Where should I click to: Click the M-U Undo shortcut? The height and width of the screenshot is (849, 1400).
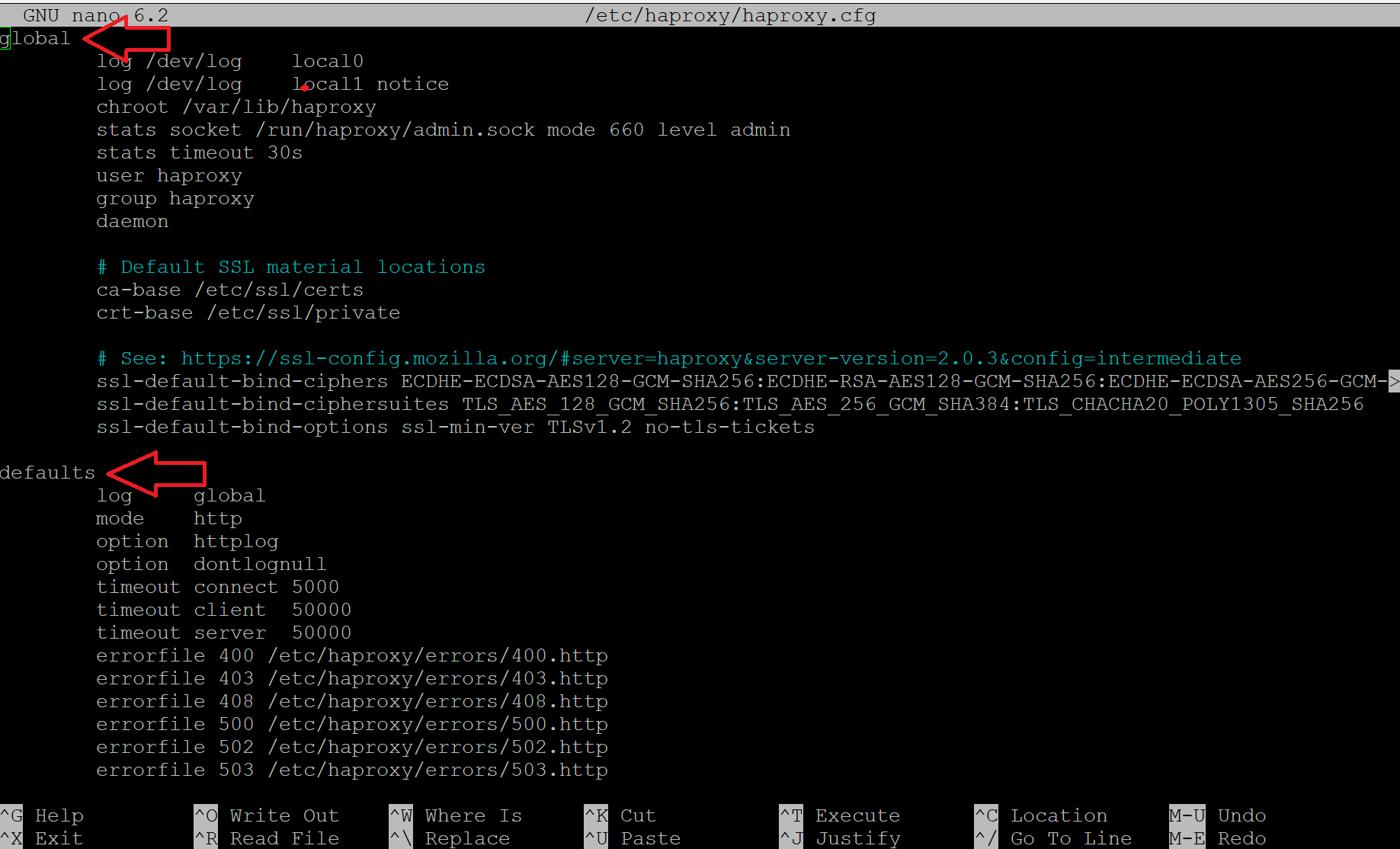tap(1218, 815)
